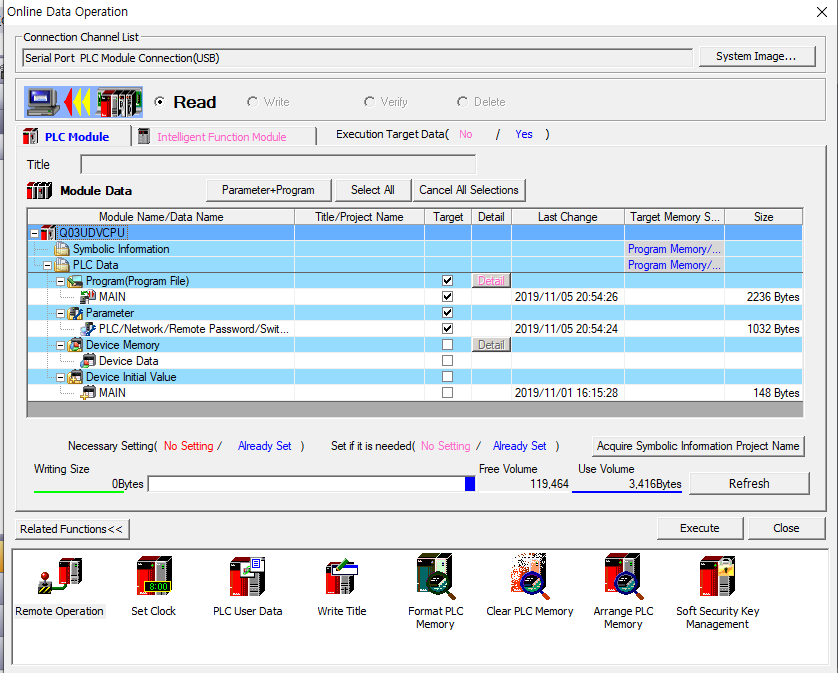Click the Parameter+Program button

pyautogui.click(x=268, y=190)
